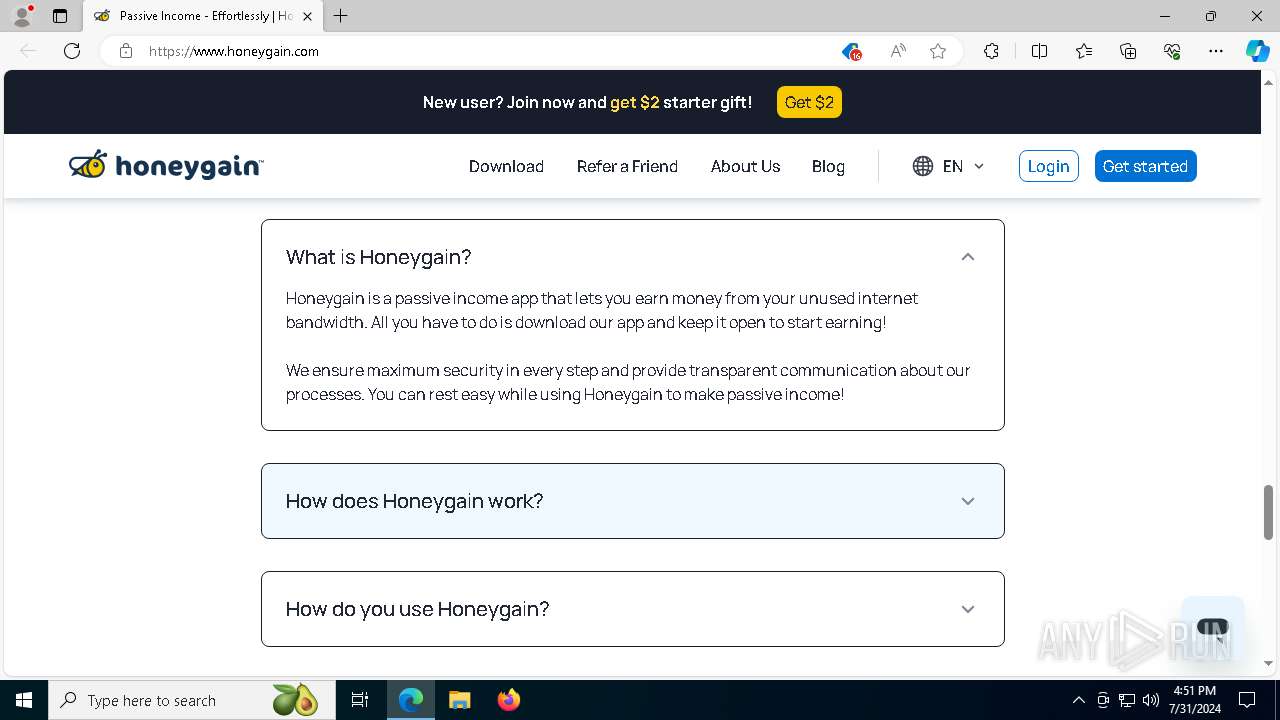Open Windows Start menu

(24, 700)
